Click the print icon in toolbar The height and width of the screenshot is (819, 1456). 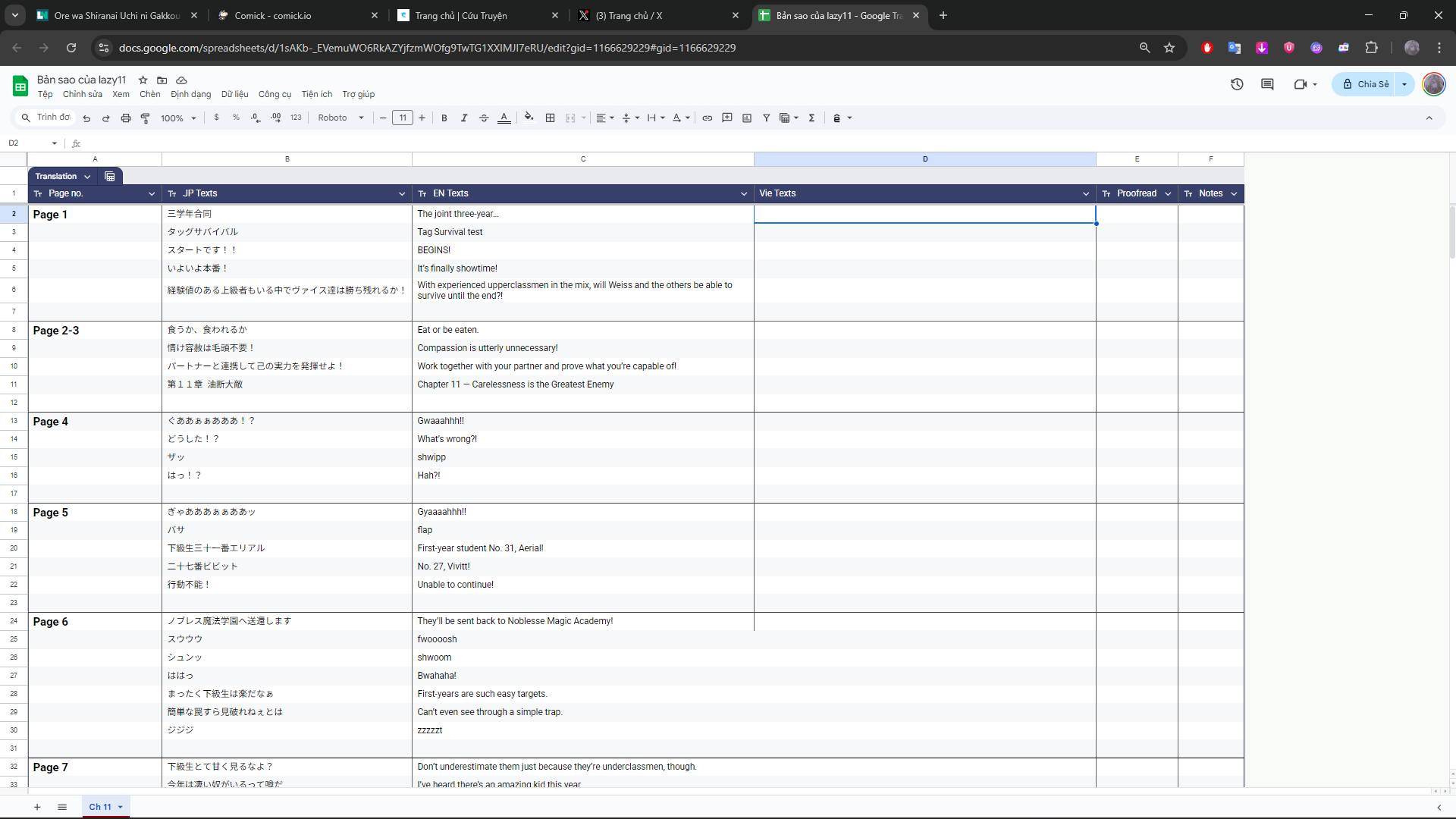[126, 118]
